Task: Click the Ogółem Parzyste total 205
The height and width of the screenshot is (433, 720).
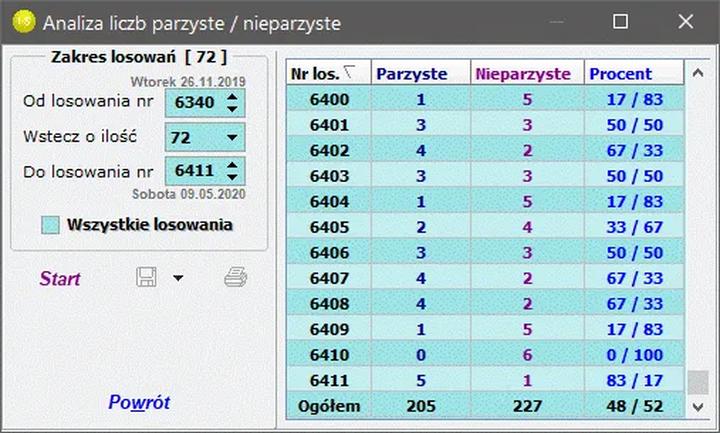Action: point(421,406)
